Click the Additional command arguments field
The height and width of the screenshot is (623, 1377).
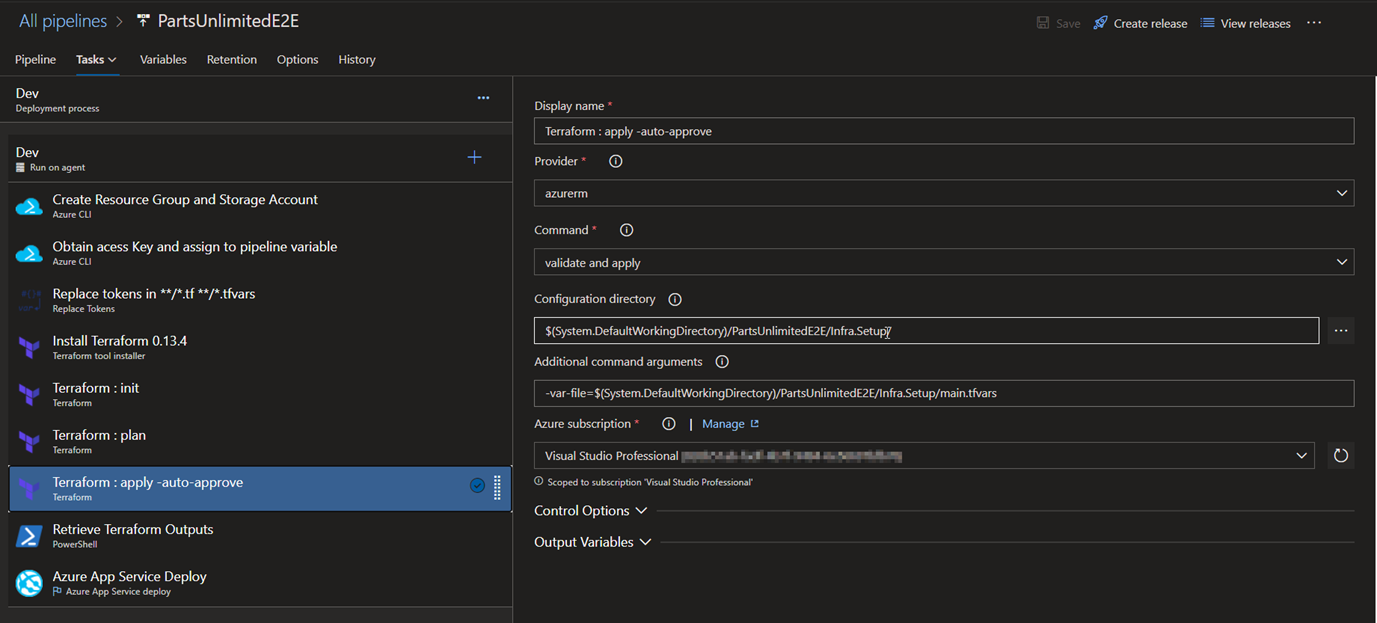(944, 393)
